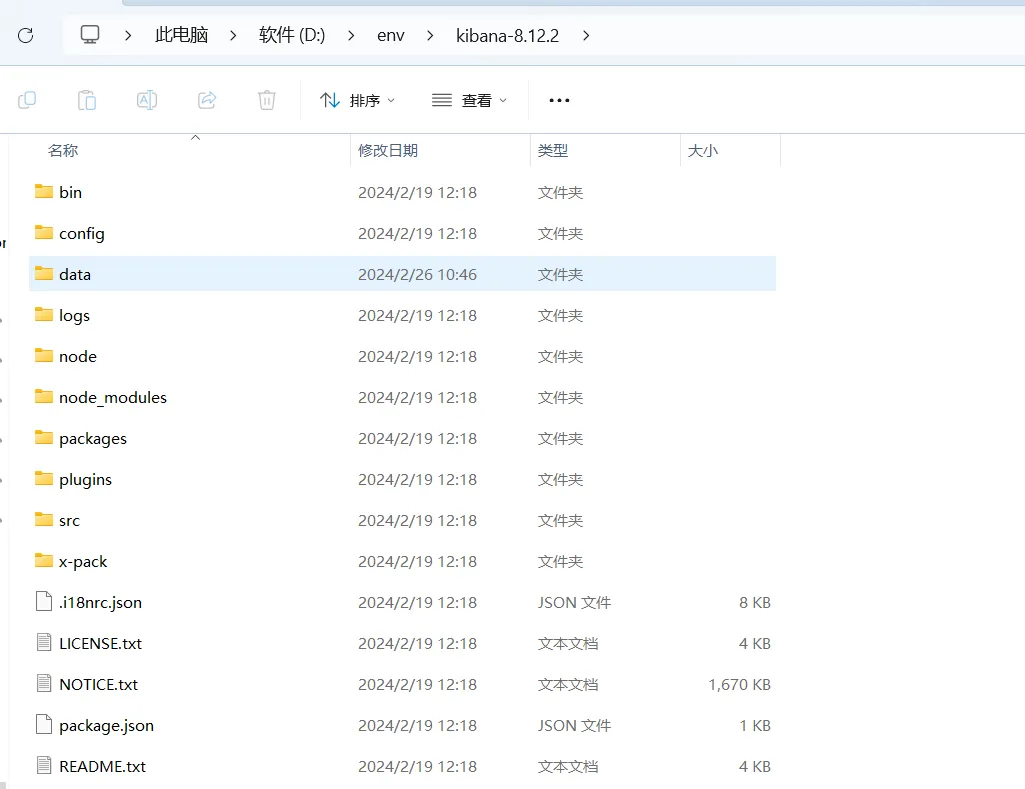The width and height of the screenshot is (1025, 789).
Task: Click the packages folder icon
Action: coord(44,438)
